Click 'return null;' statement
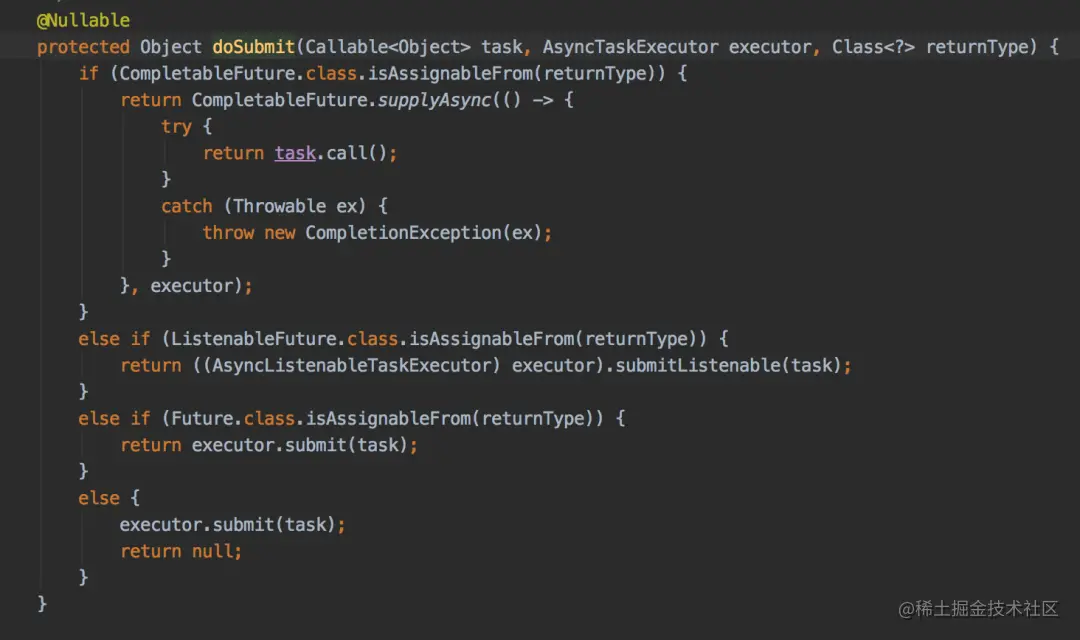Viewport: 1080px width, 640px height. pos(180,551)
